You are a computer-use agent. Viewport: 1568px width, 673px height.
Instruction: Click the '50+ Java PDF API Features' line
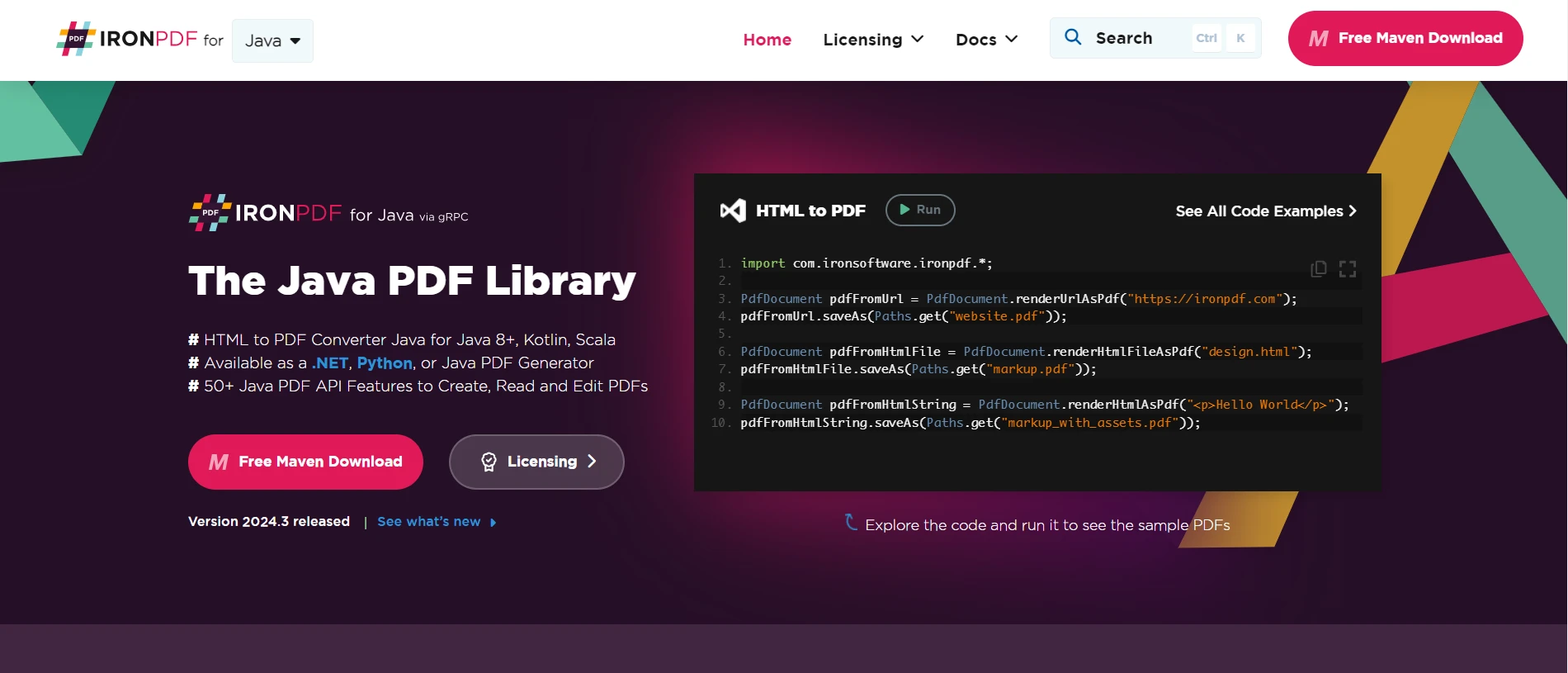pos(418,386)
